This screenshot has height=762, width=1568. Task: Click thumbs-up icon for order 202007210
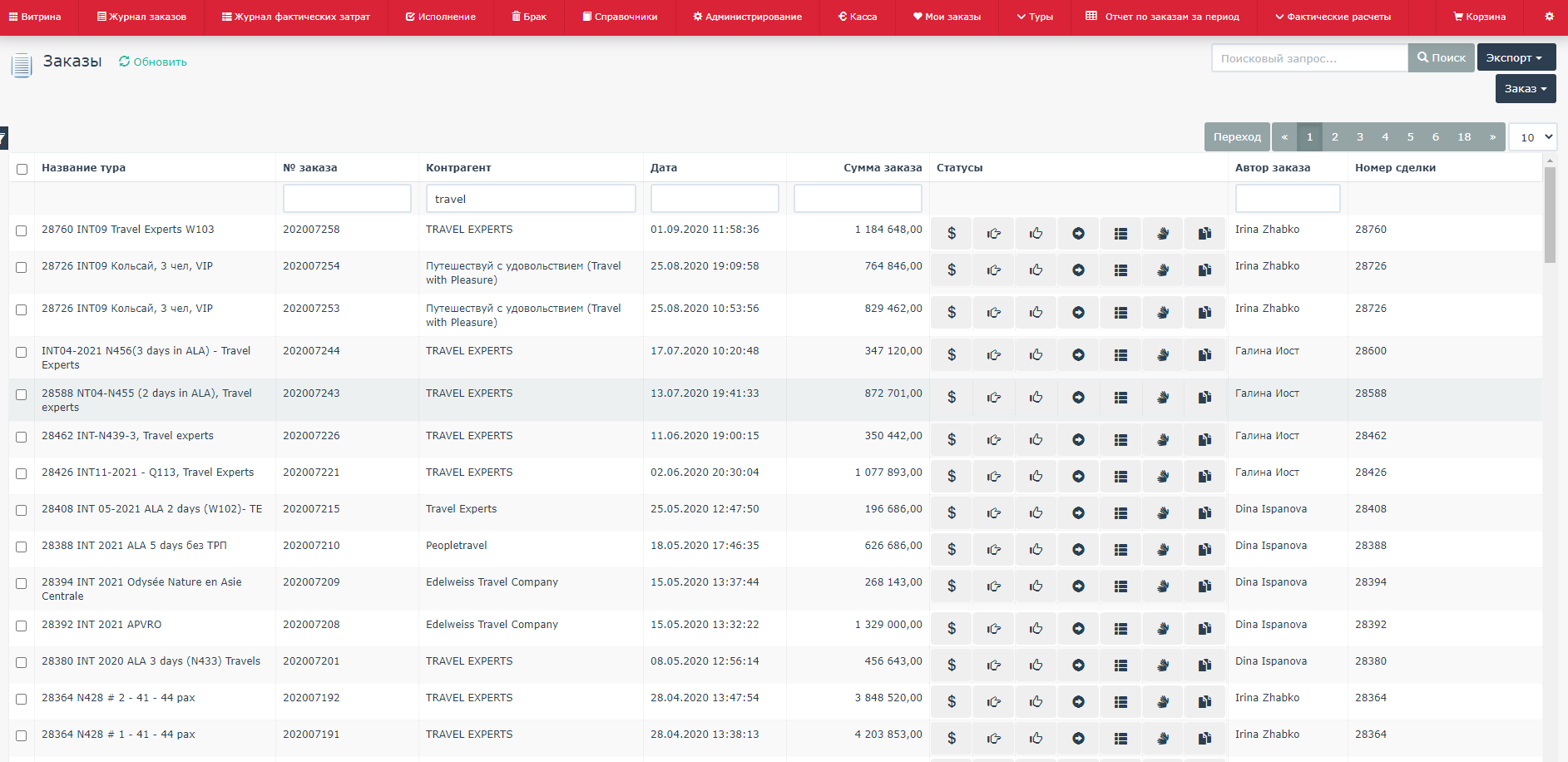point(1036,550)
